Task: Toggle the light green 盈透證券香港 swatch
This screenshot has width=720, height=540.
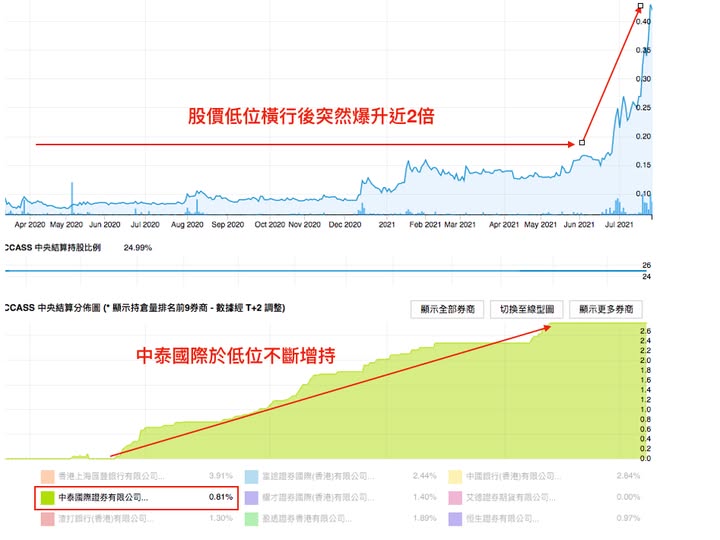Action: 252,519
